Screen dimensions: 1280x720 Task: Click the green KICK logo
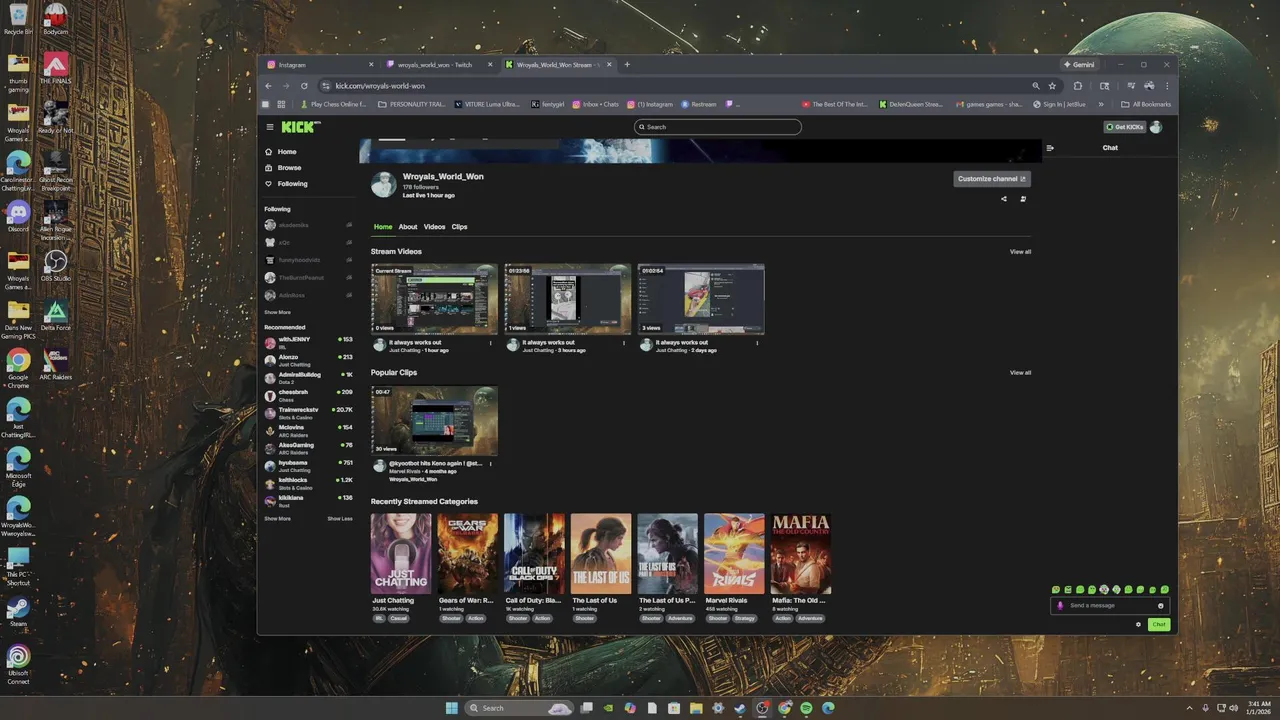(300, 127)
